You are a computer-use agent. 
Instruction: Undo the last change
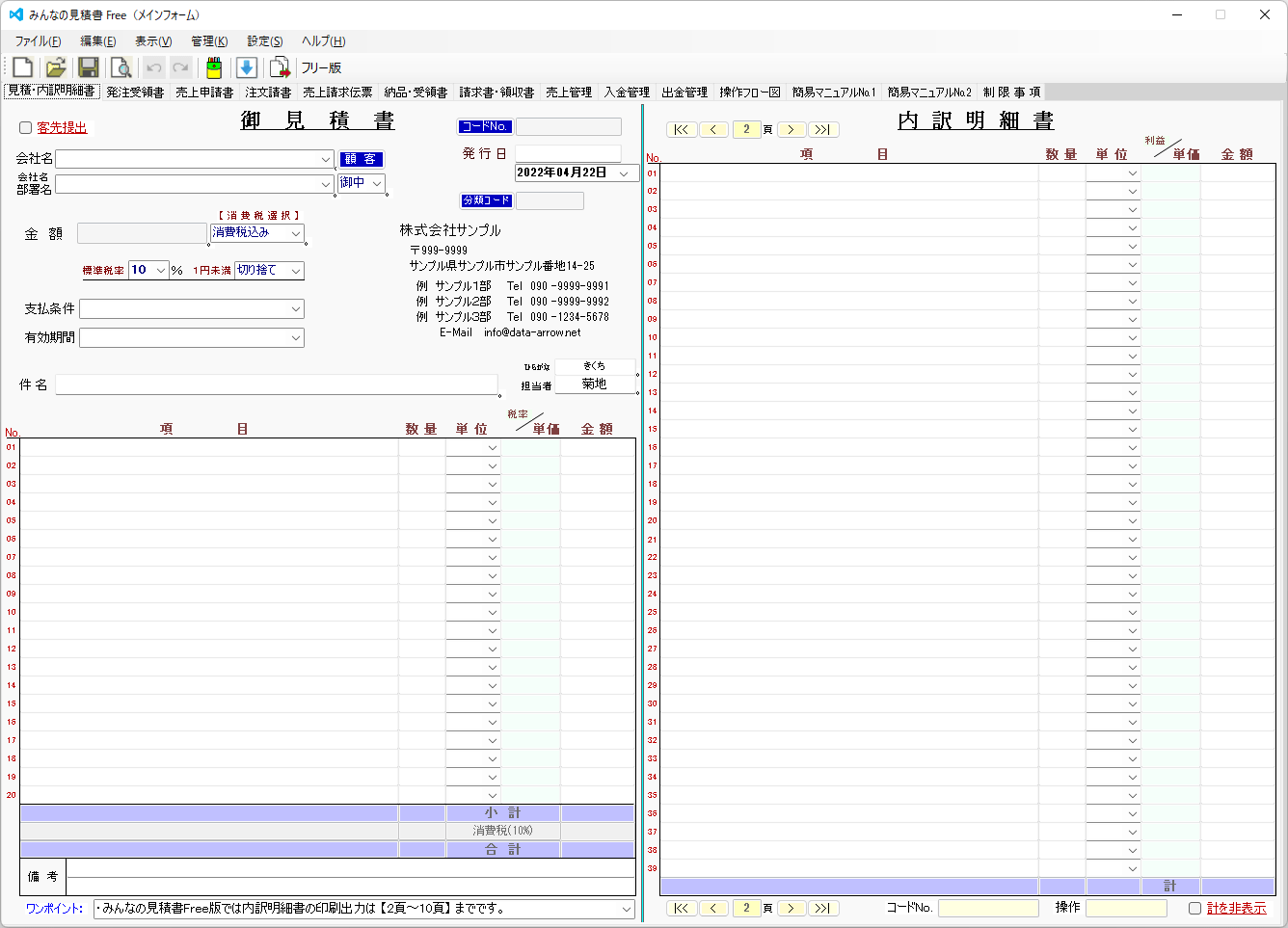pyautogui.click(x=152, y=66)
